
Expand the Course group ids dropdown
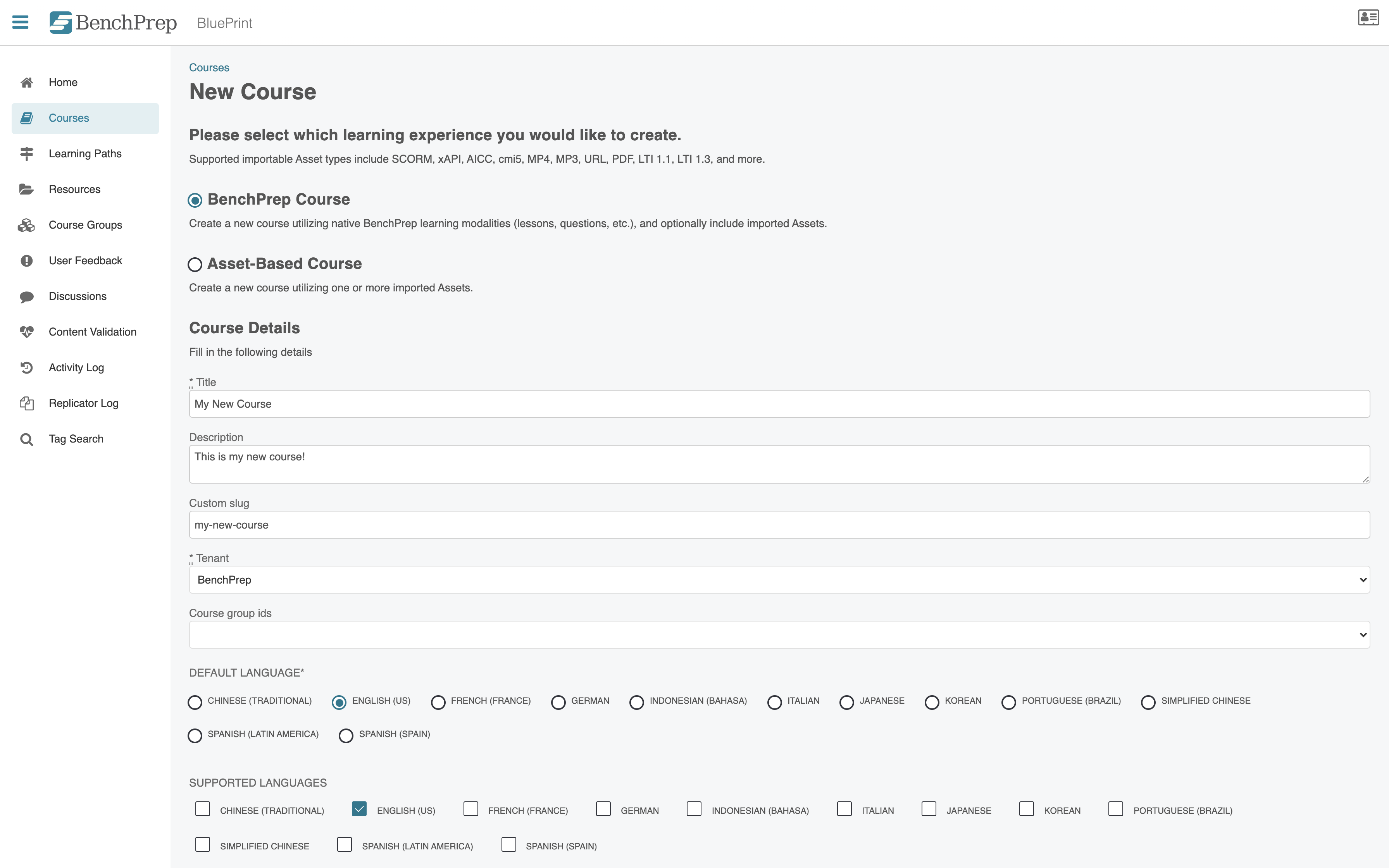coord(779,635)
